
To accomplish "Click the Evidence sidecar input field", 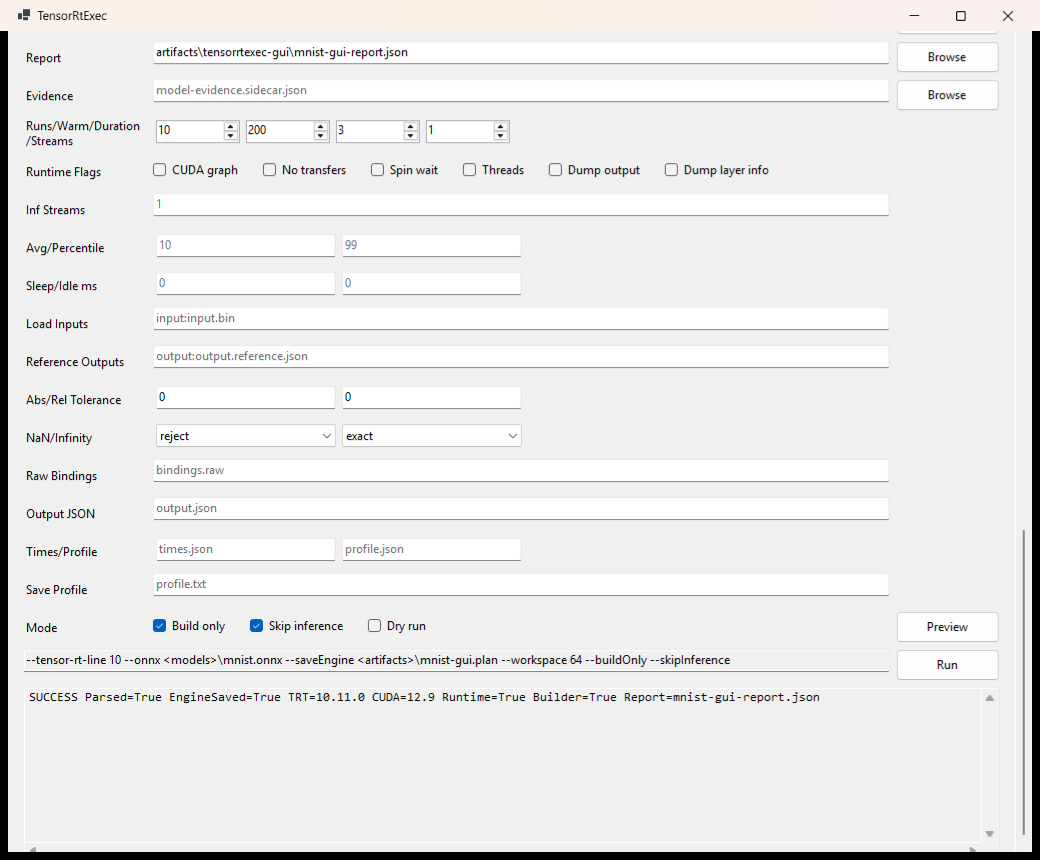I will (x=521, y=91).
